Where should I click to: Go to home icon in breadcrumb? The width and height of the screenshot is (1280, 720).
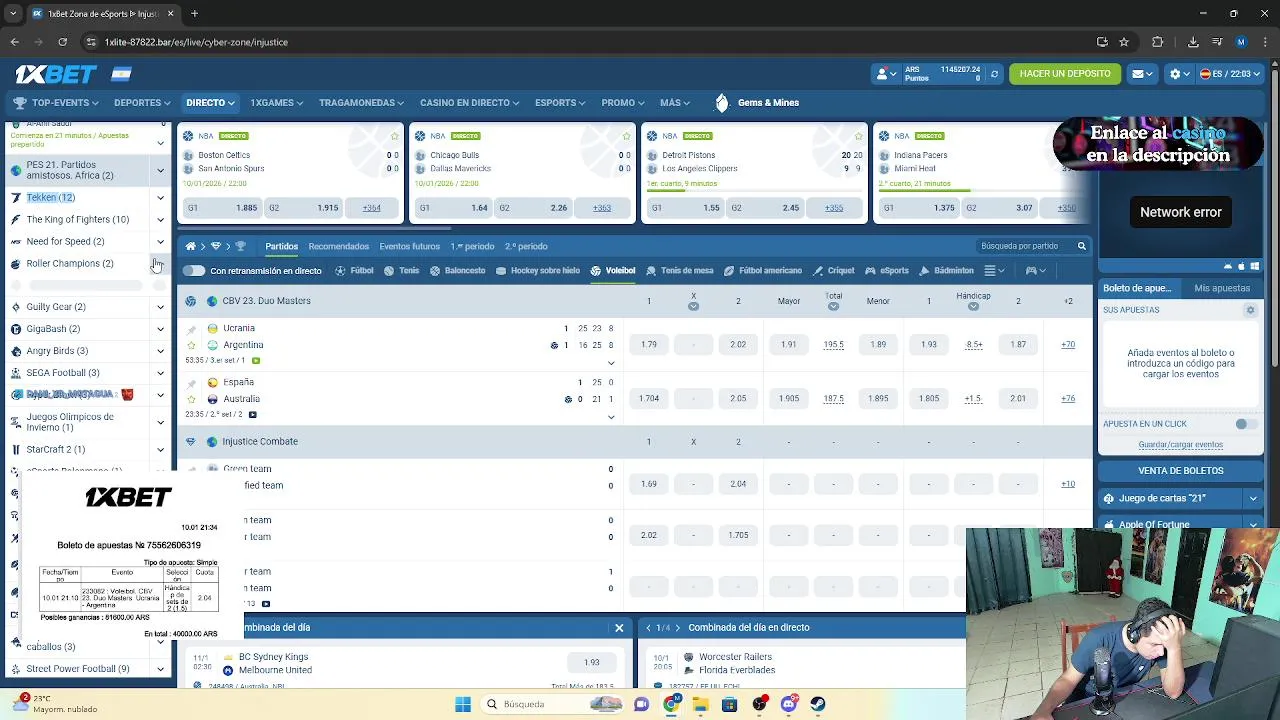coord(190,246)
